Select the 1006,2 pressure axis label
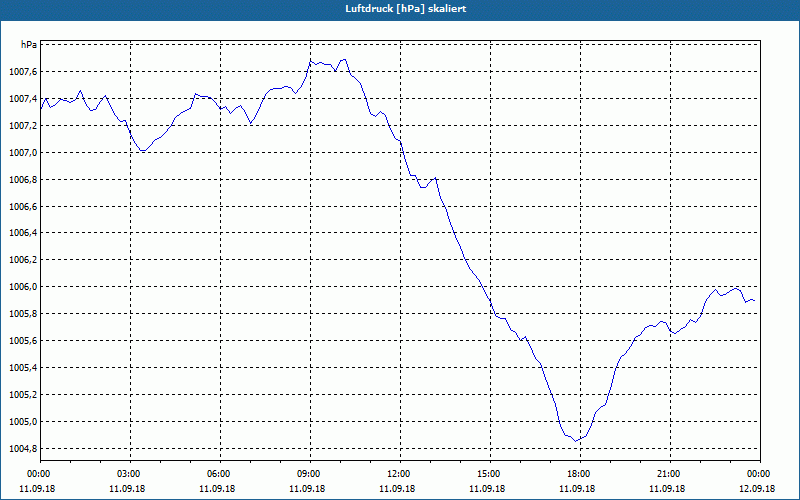The width and height of the screenshot is (800, 500). (23, 260)
